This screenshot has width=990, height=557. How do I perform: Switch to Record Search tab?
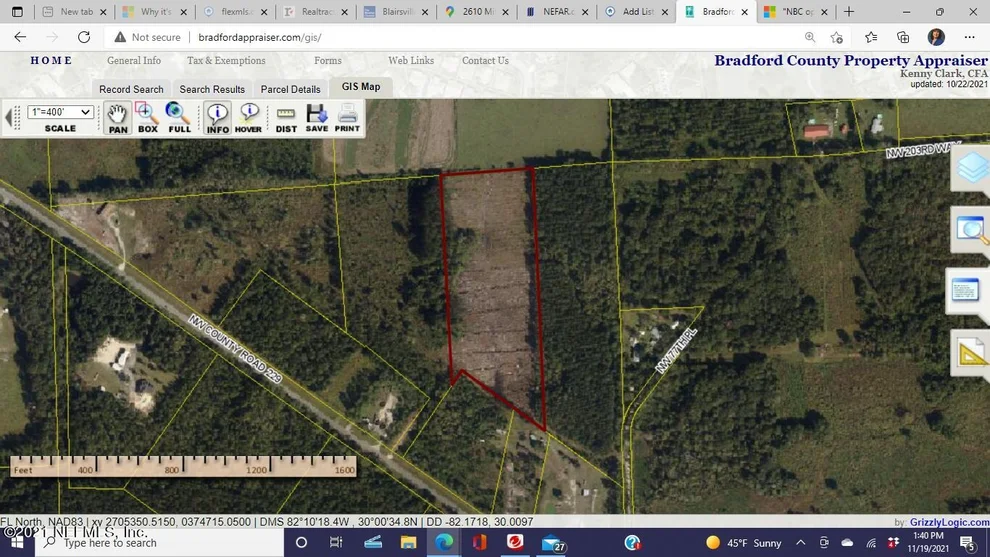[x=131, y=89]
